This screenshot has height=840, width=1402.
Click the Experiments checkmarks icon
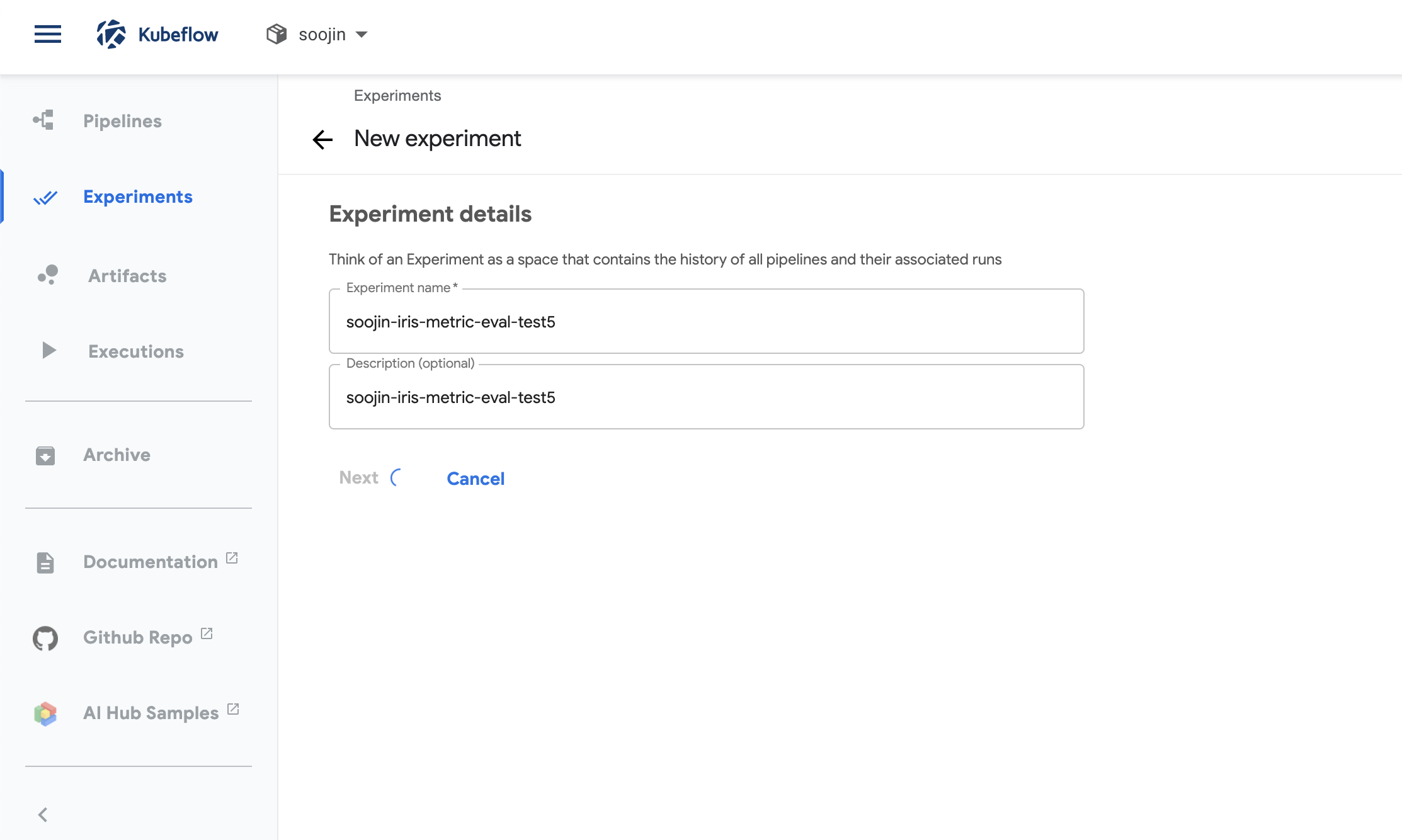(x=45, y=198)
